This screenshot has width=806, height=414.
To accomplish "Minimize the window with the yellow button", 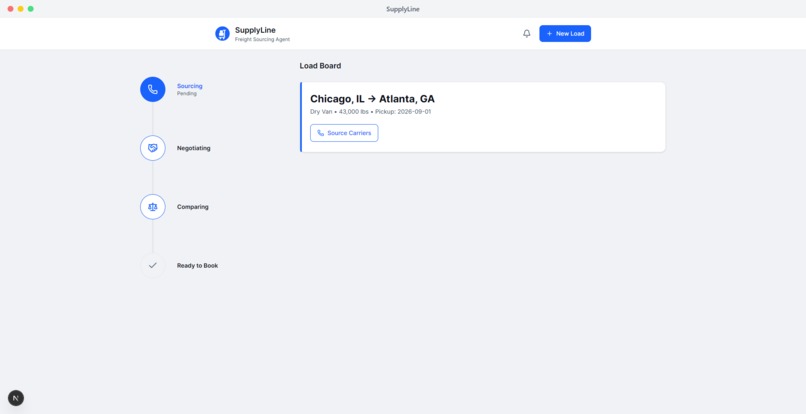I will (21, 9).
